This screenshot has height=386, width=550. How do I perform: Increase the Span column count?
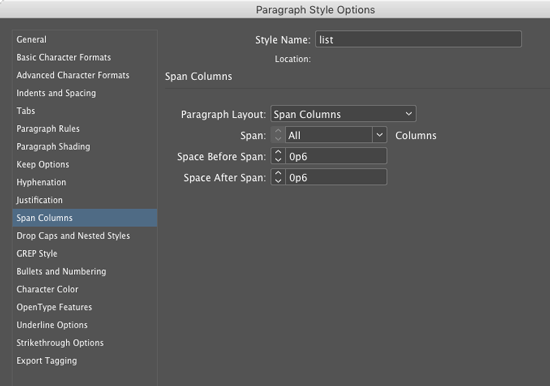(278, 131)
